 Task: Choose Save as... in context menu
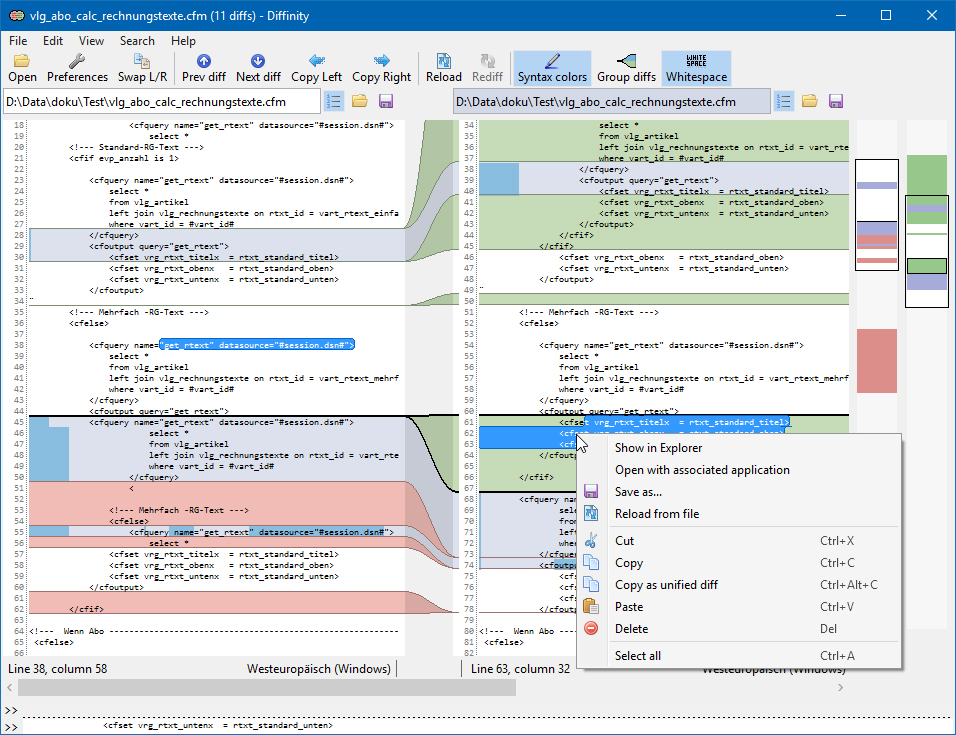[738, 492]
